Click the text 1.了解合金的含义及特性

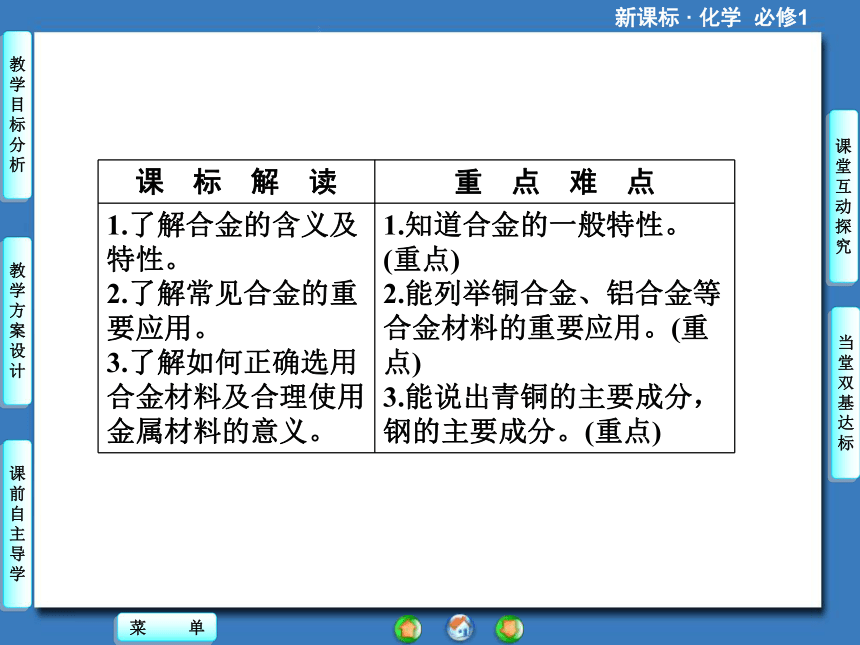coord(233,242)
